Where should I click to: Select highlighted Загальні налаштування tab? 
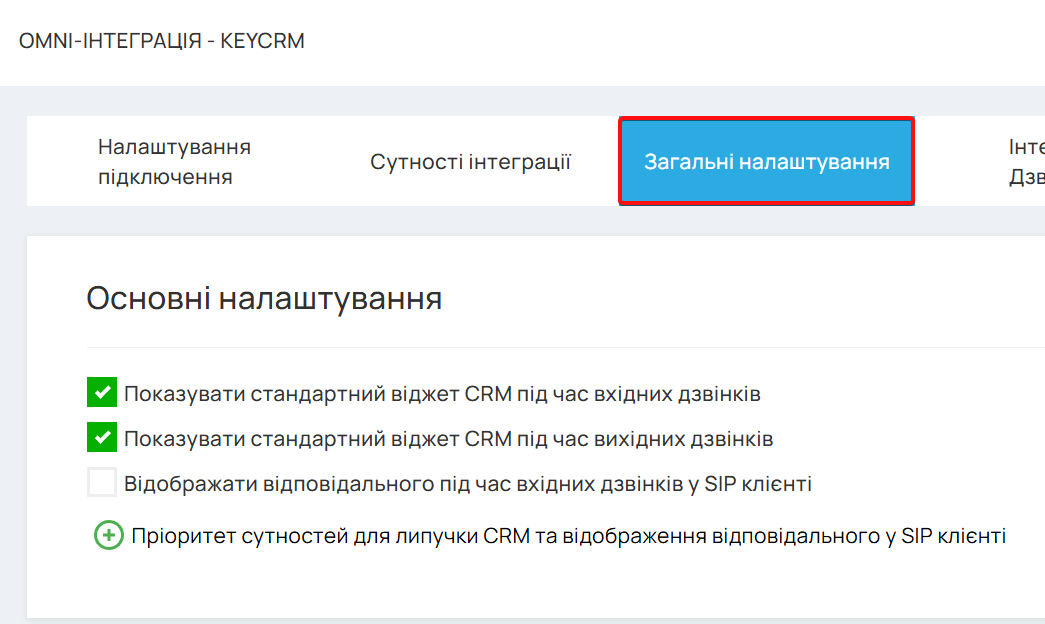766,161
